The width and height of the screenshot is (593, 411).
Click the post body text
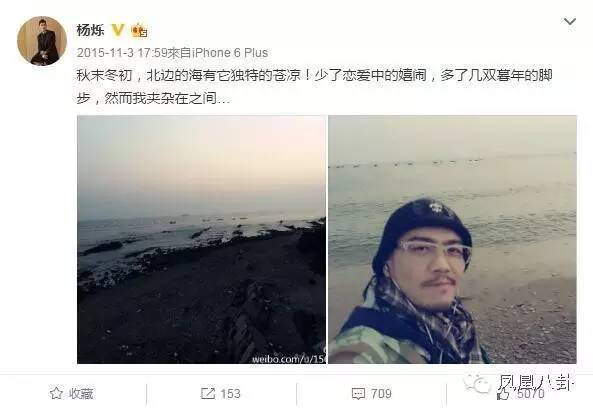tap(315, 87)
